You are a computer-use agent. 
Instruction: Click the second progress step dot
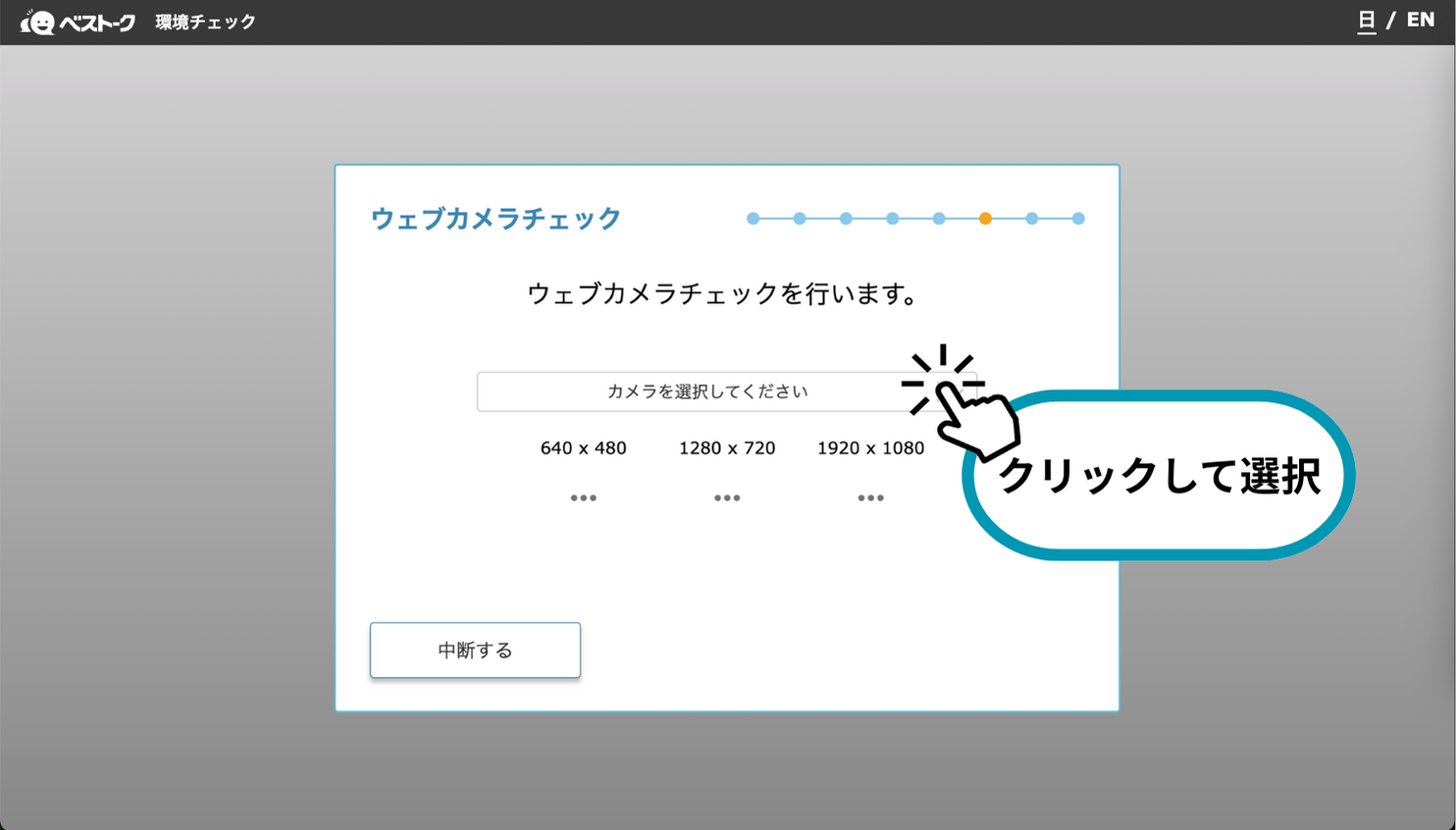pos(800,219)
